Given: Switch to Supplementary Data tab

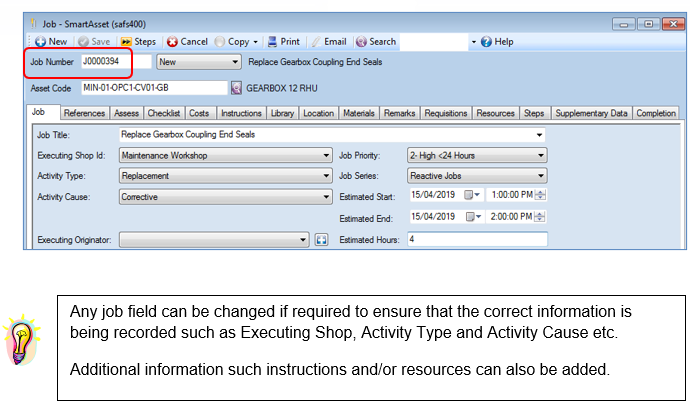Looking at the screenshot, I should (591, 113).
